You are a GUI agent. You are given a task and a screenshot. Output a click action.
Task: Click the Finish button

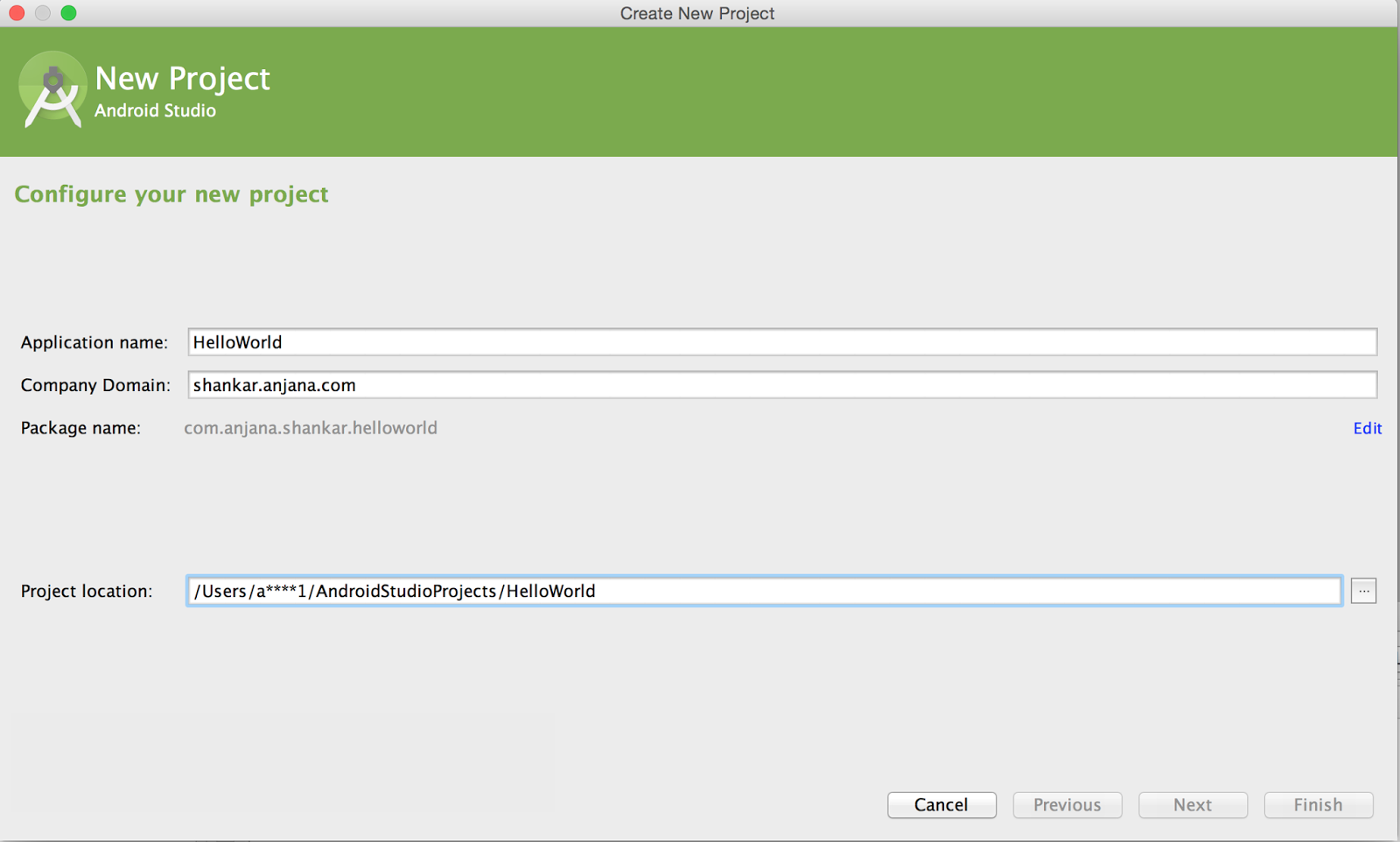tap(1318, 804)
